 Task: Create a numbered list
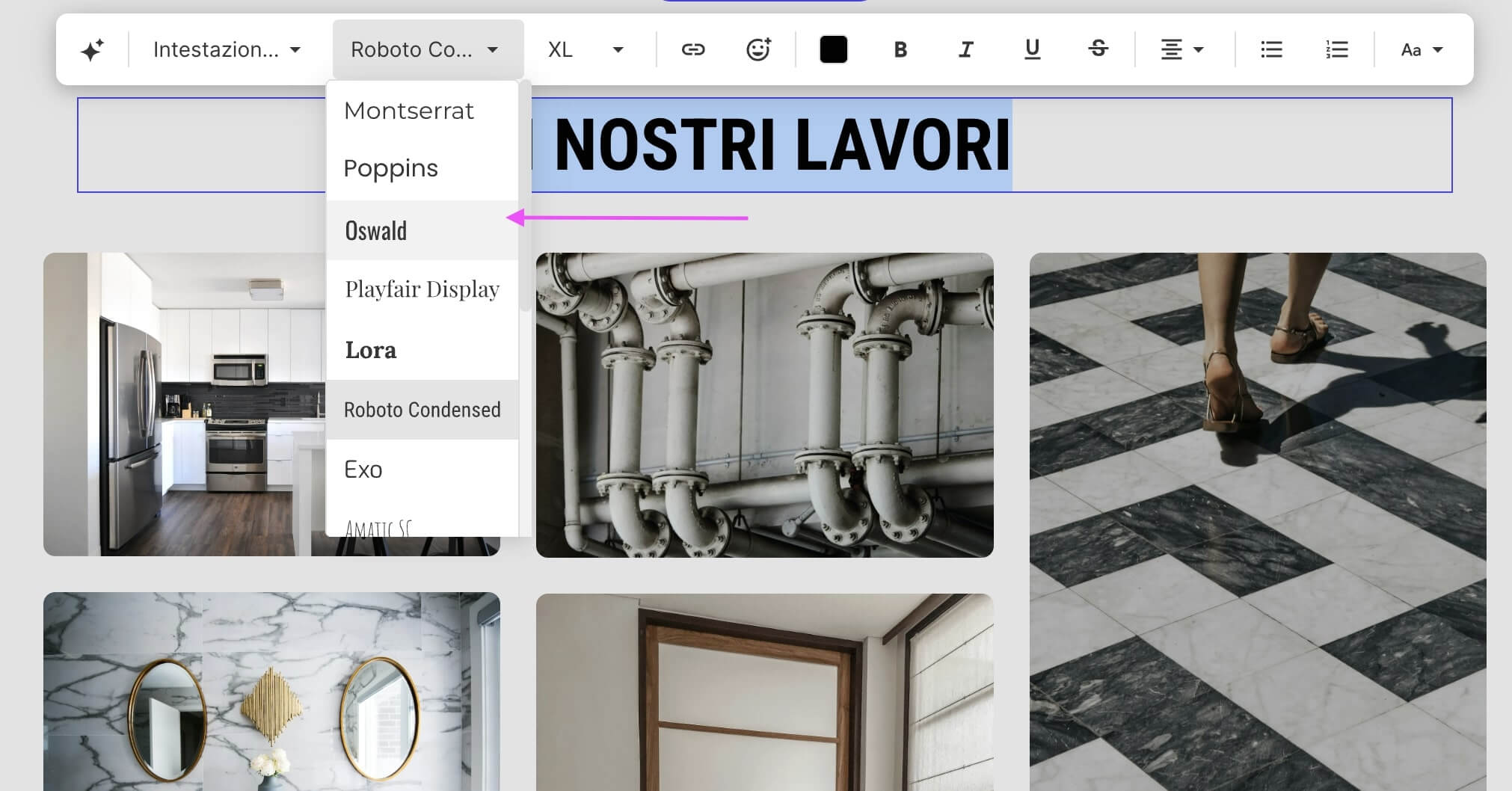click(x=1336, y=49)
